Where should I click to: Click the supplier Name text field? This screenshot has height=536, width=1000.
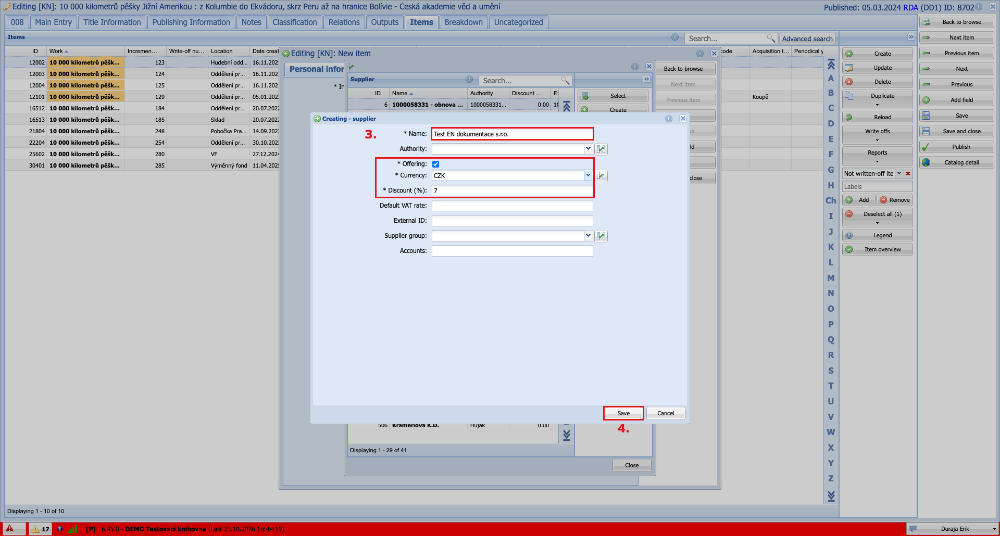[512, 134]
